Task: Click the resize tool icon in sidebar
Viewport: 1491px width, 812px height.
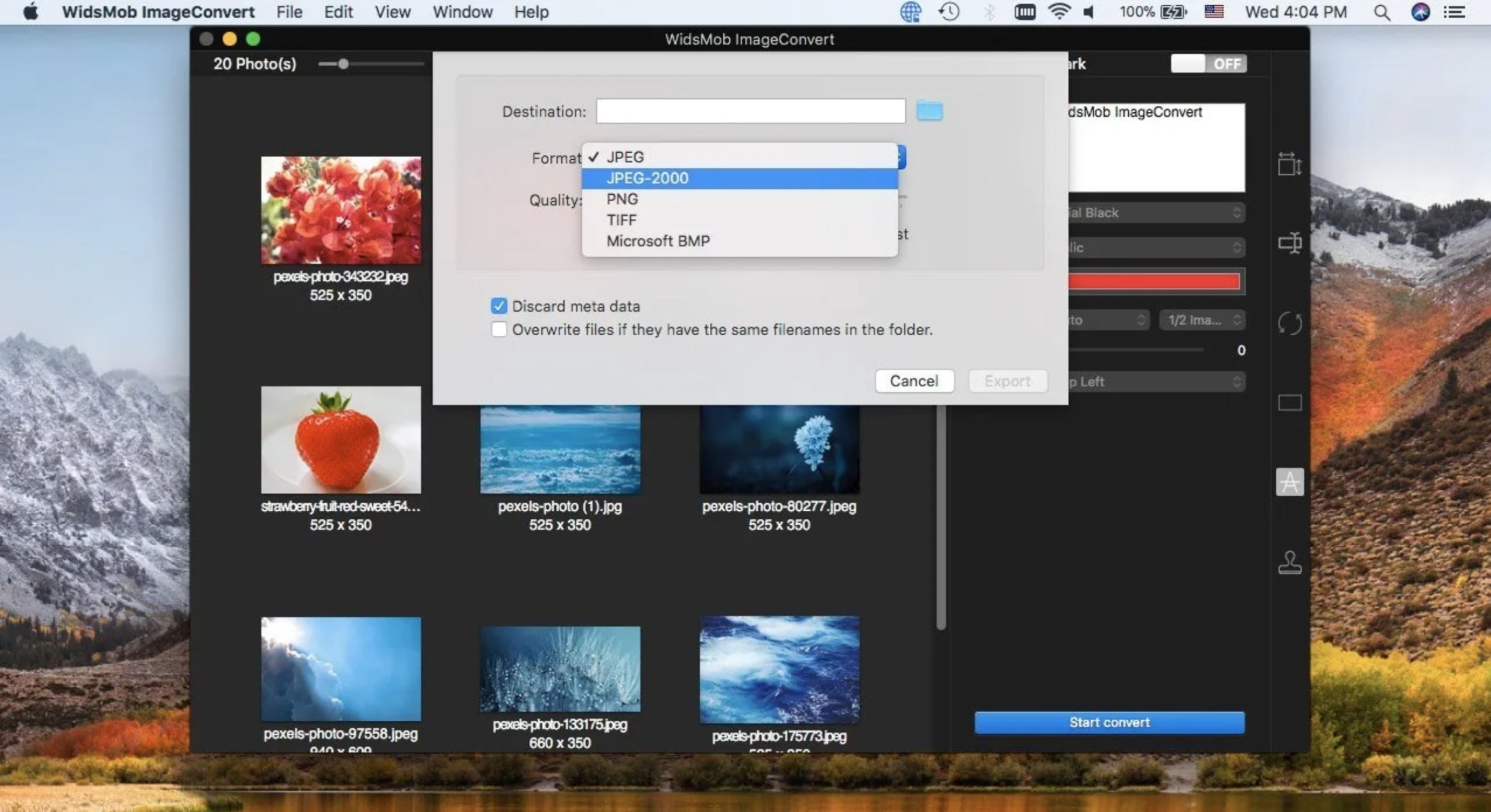Action: point(1289,164)
